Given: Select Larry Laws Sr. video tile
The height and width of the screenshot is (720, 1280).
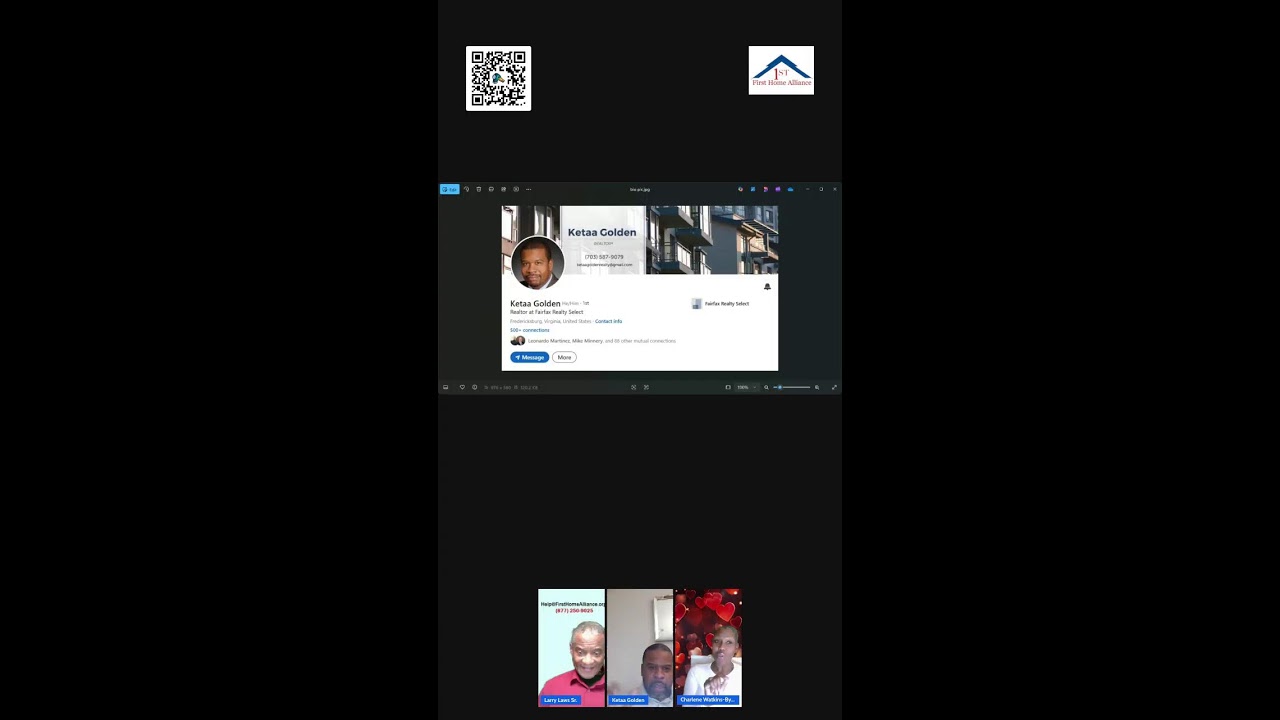Looking at the screenshot, I should point(572,648).
